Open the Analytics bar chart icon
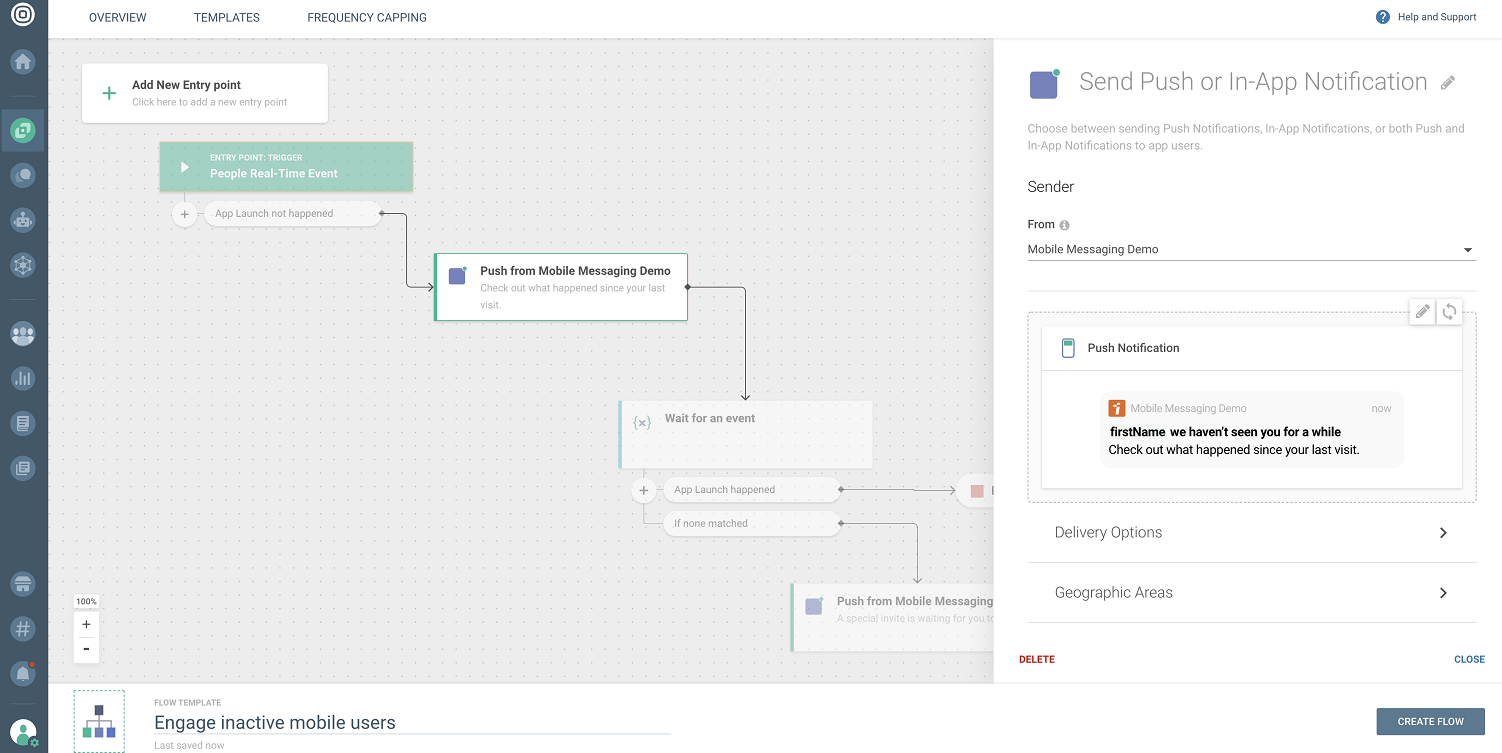 pos(23,379)
